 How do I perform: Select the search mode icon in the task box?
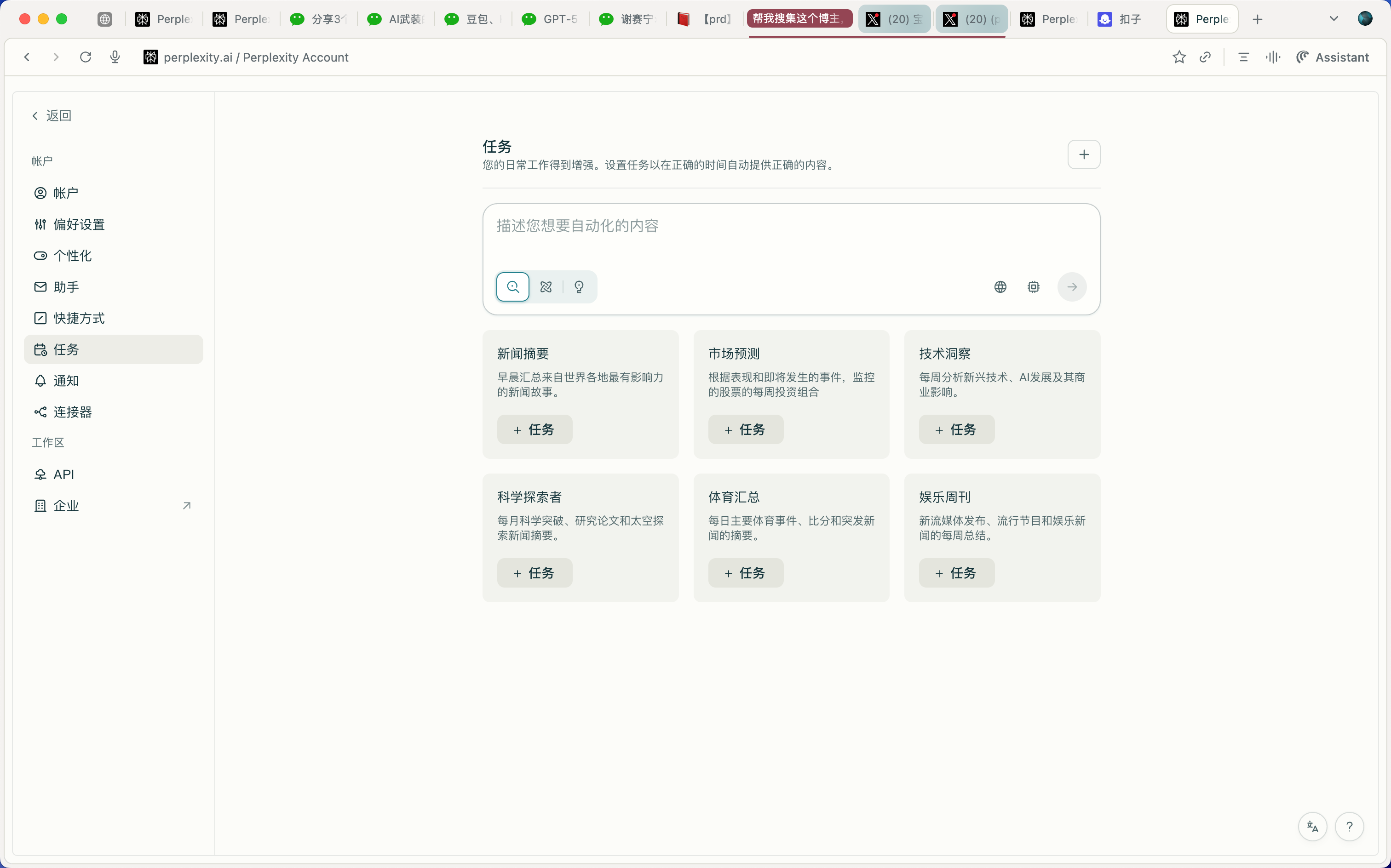(x=512, y=286)
